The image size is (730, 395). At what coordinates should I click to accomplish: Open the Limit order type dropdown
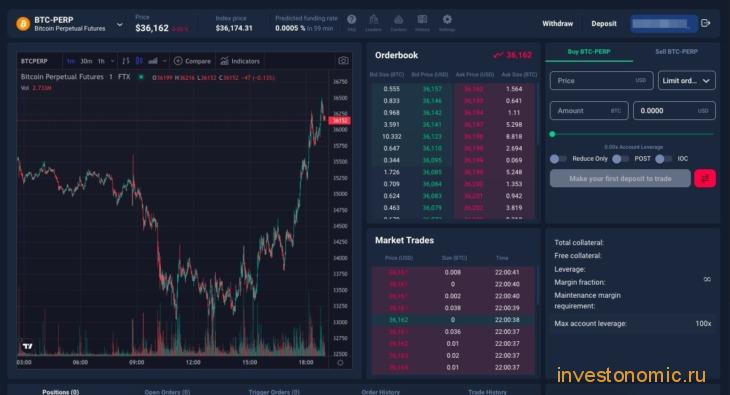[x=686, y=81]
